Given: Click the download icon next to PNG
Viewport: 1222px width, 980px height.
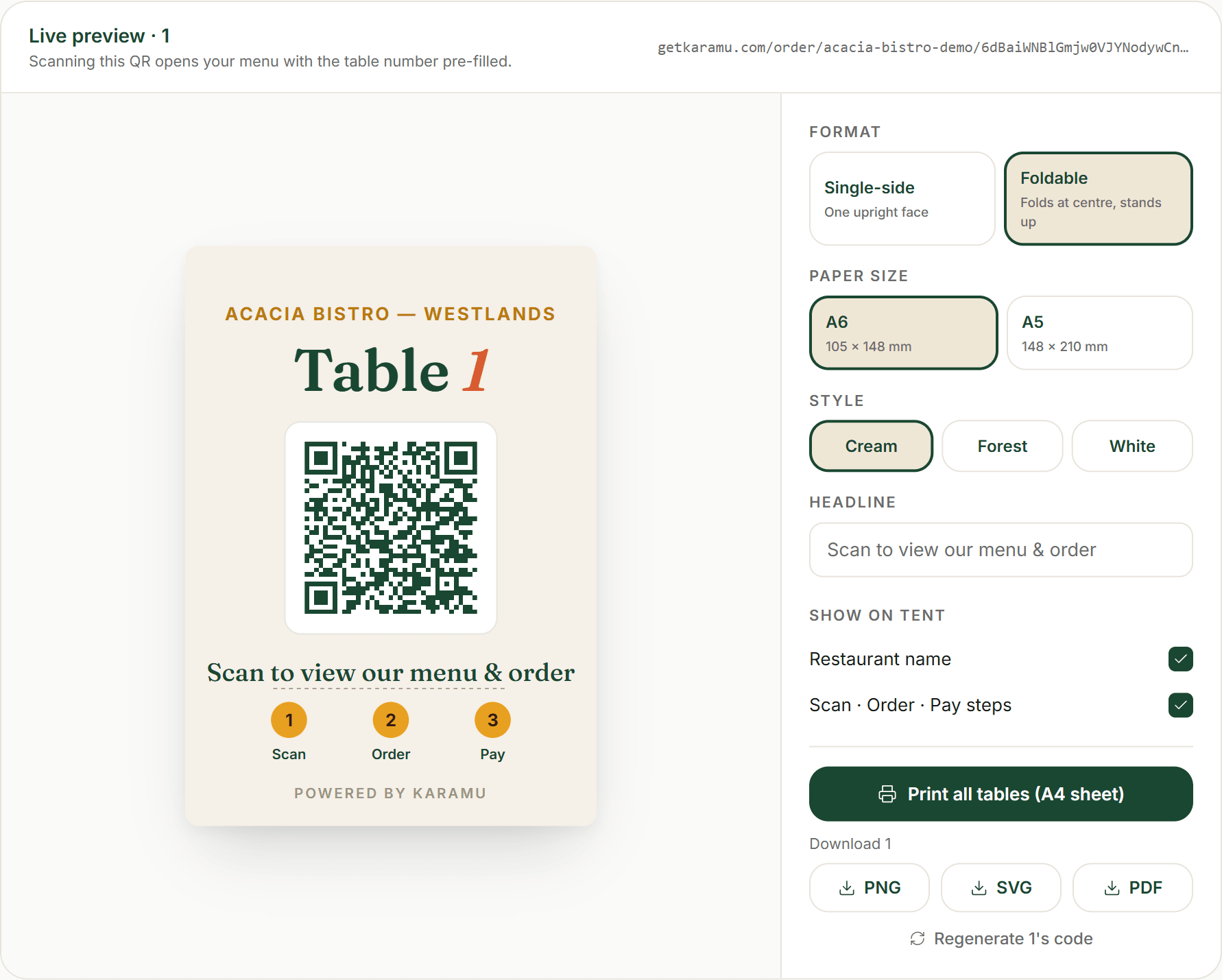Looking at the screenshot, I should point(847,888).
